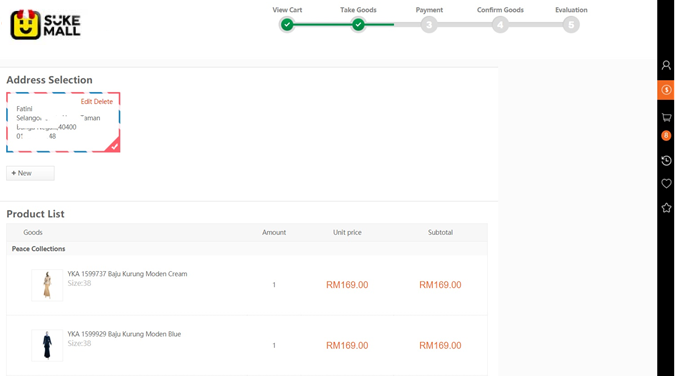Open the heart wishlist icon
The height and width of the screenshot is (376, 676).
(666, 183)
